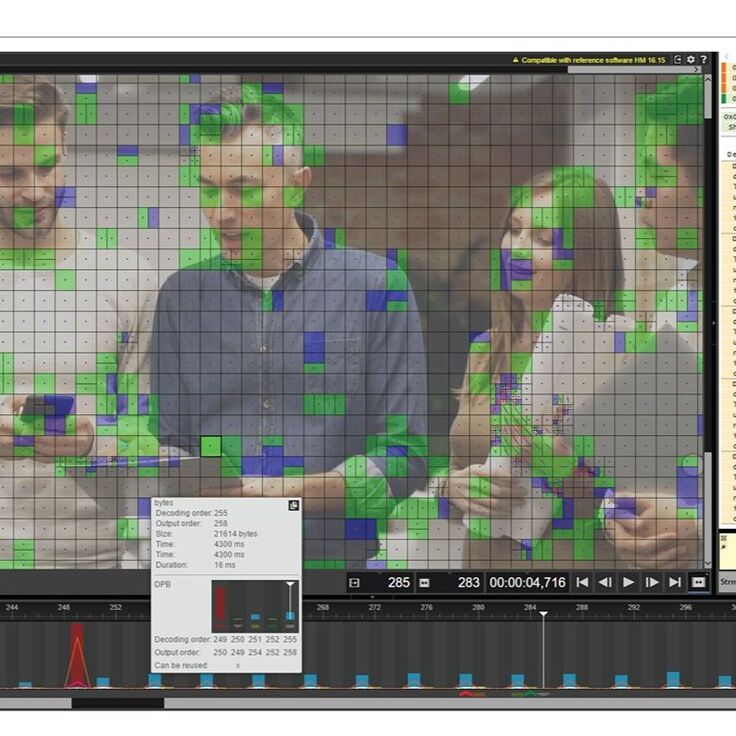Viewport: 736px width, 736px height.
Task: Click the horizontal scrollbar right arrow
Action: point(698,69)
